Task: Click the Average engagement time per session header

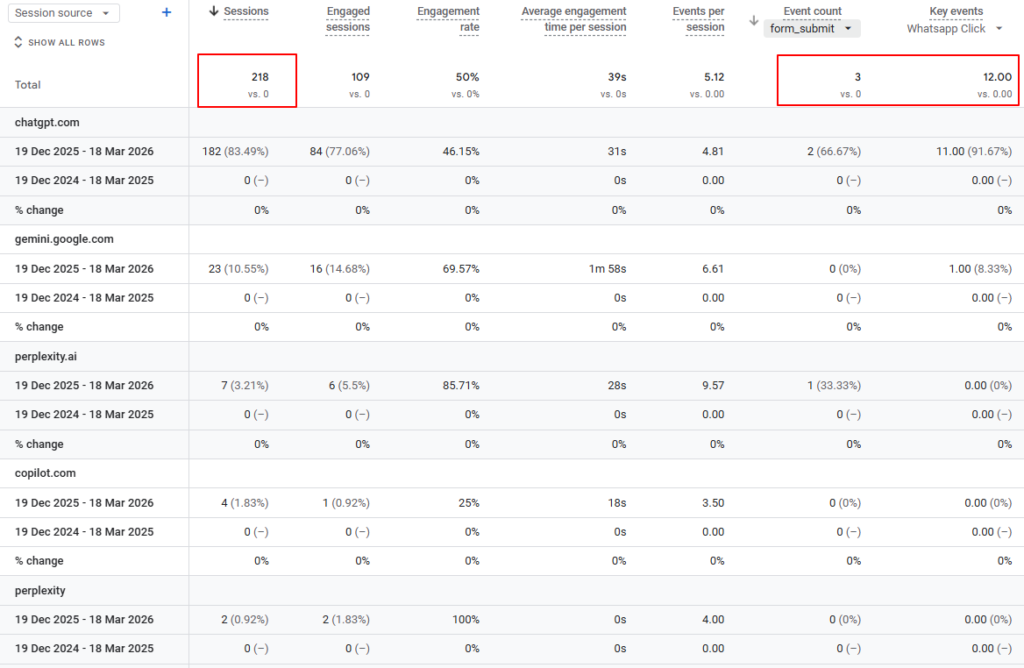Action: (573, 19)
